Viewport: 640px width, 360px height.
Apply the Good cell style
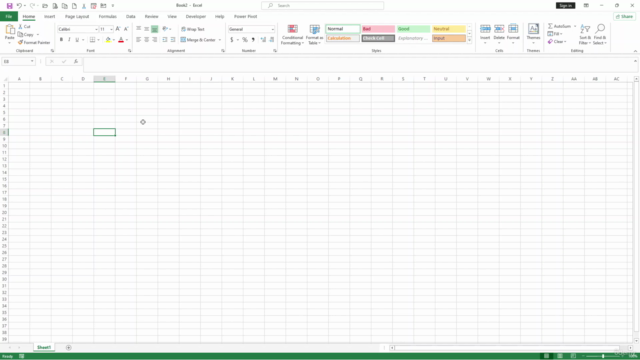413,29
